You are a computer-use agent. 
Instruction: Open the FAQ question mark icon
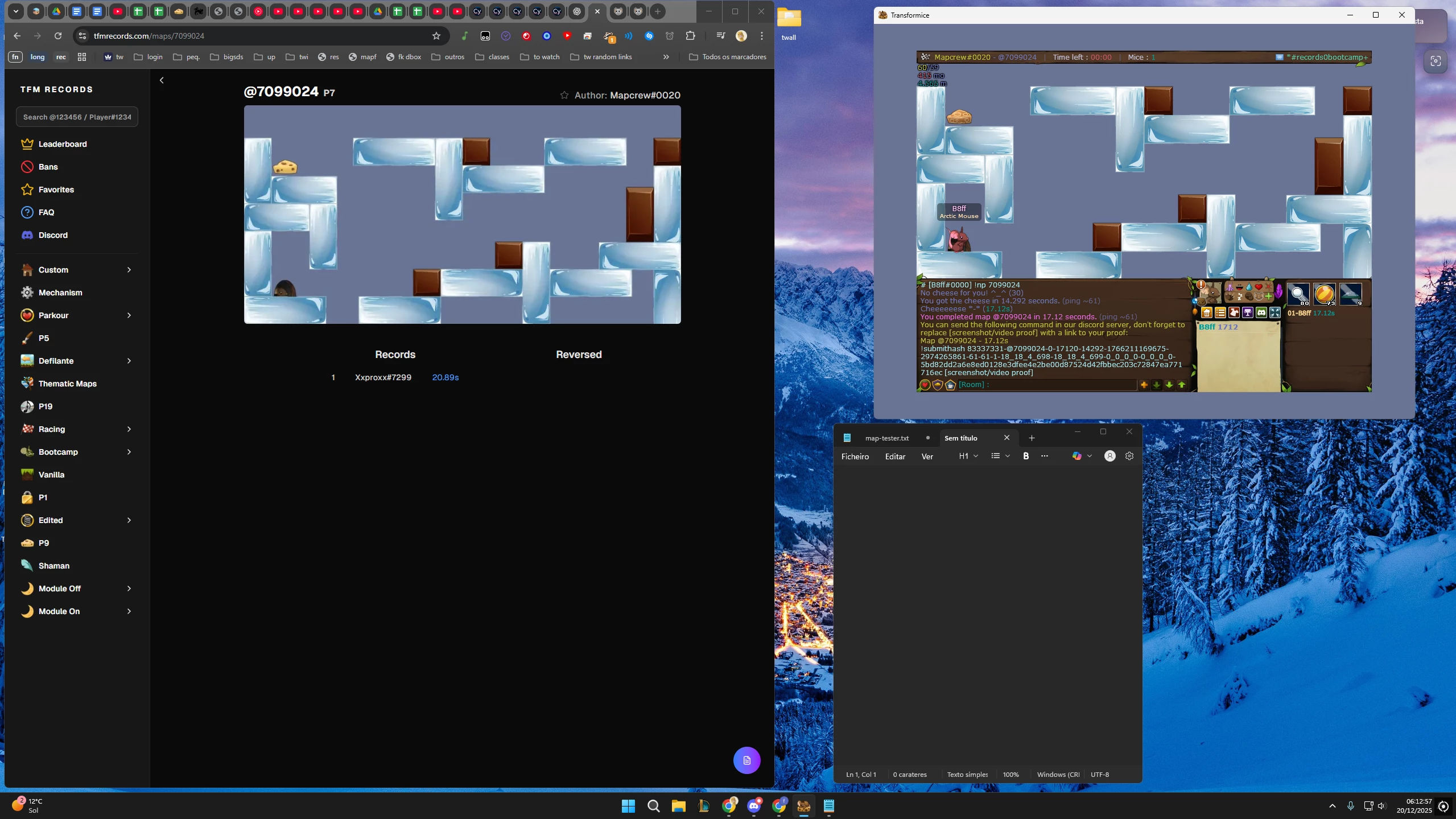click(x=27, y=212)
